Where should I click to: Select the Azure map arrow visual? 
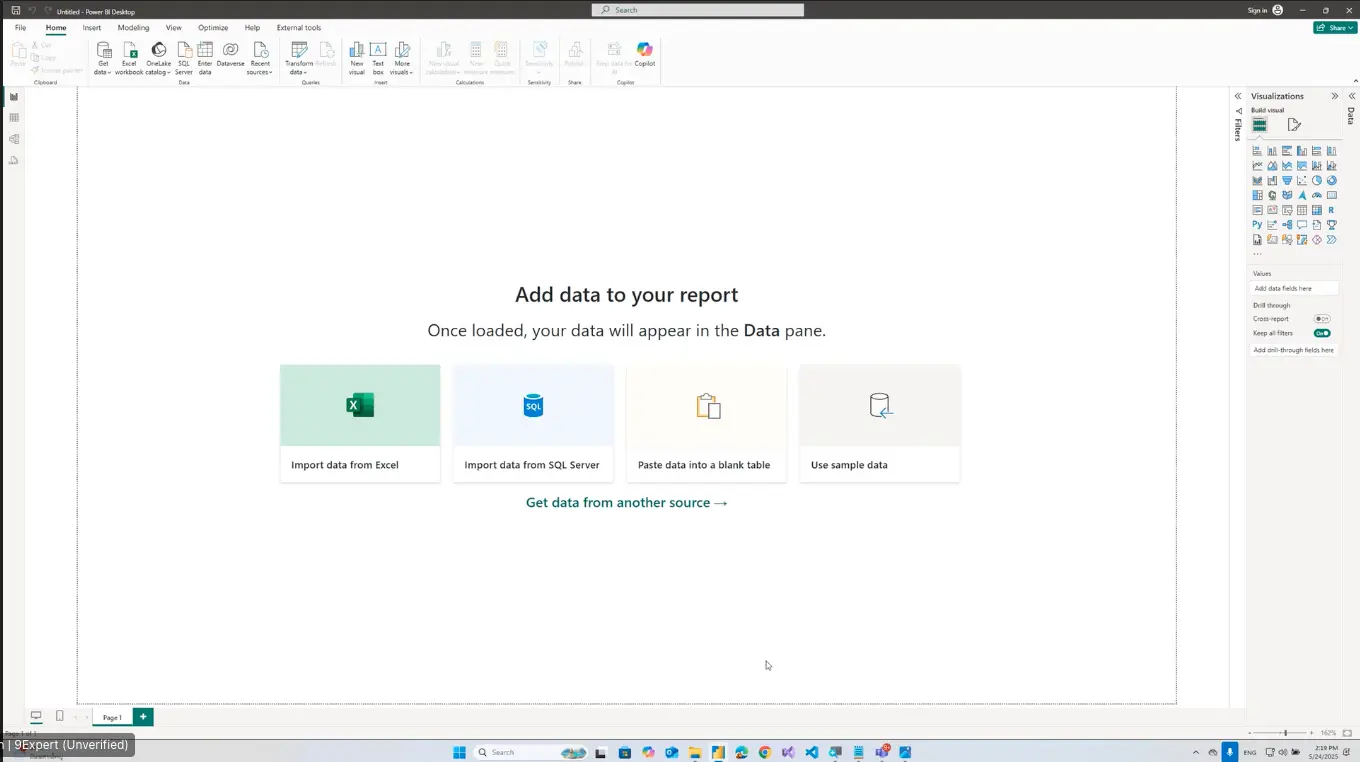tap(1302, 195)
